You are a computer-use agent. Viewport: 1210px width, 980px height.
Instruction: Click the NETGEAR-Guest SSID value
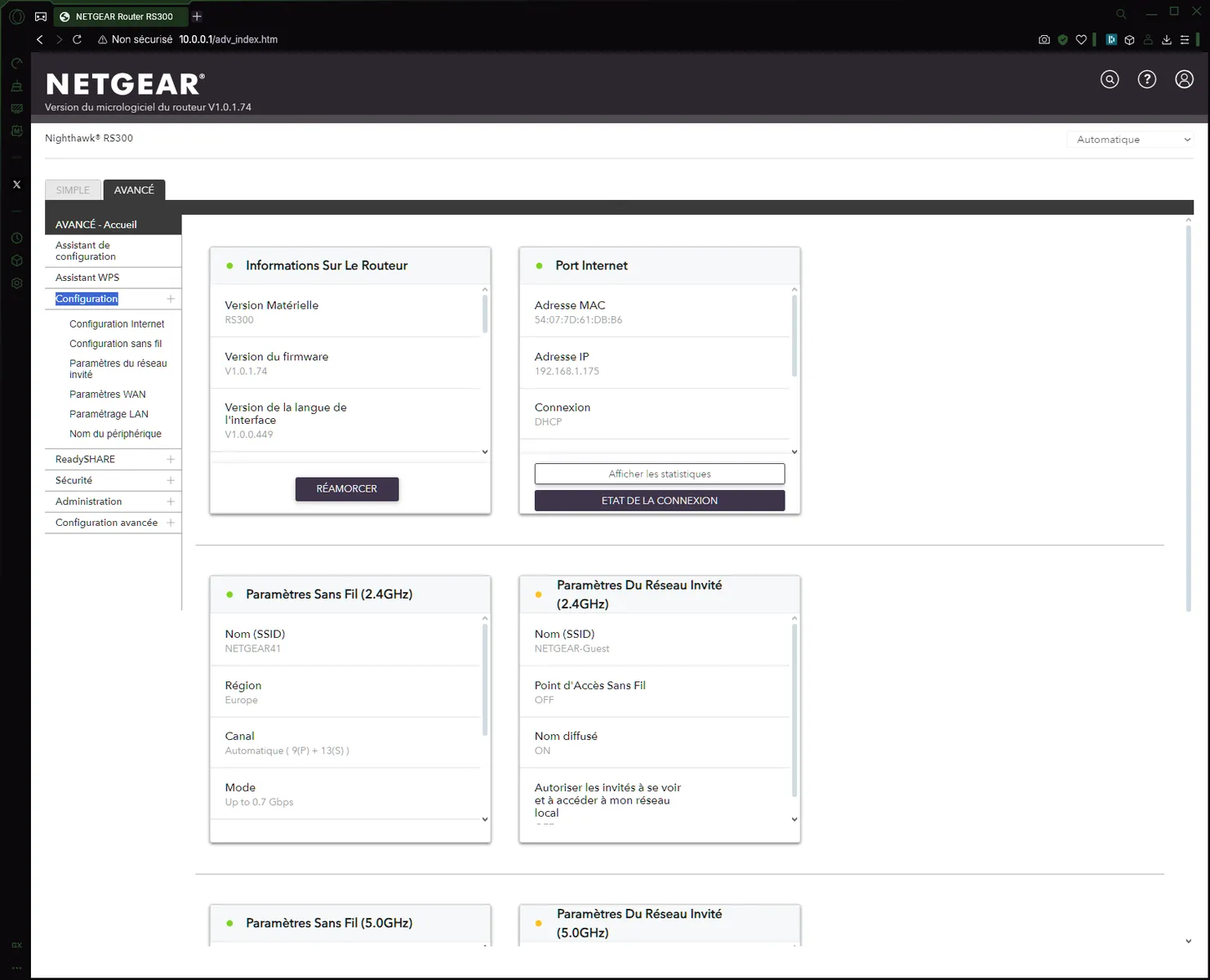coord(572,649)
